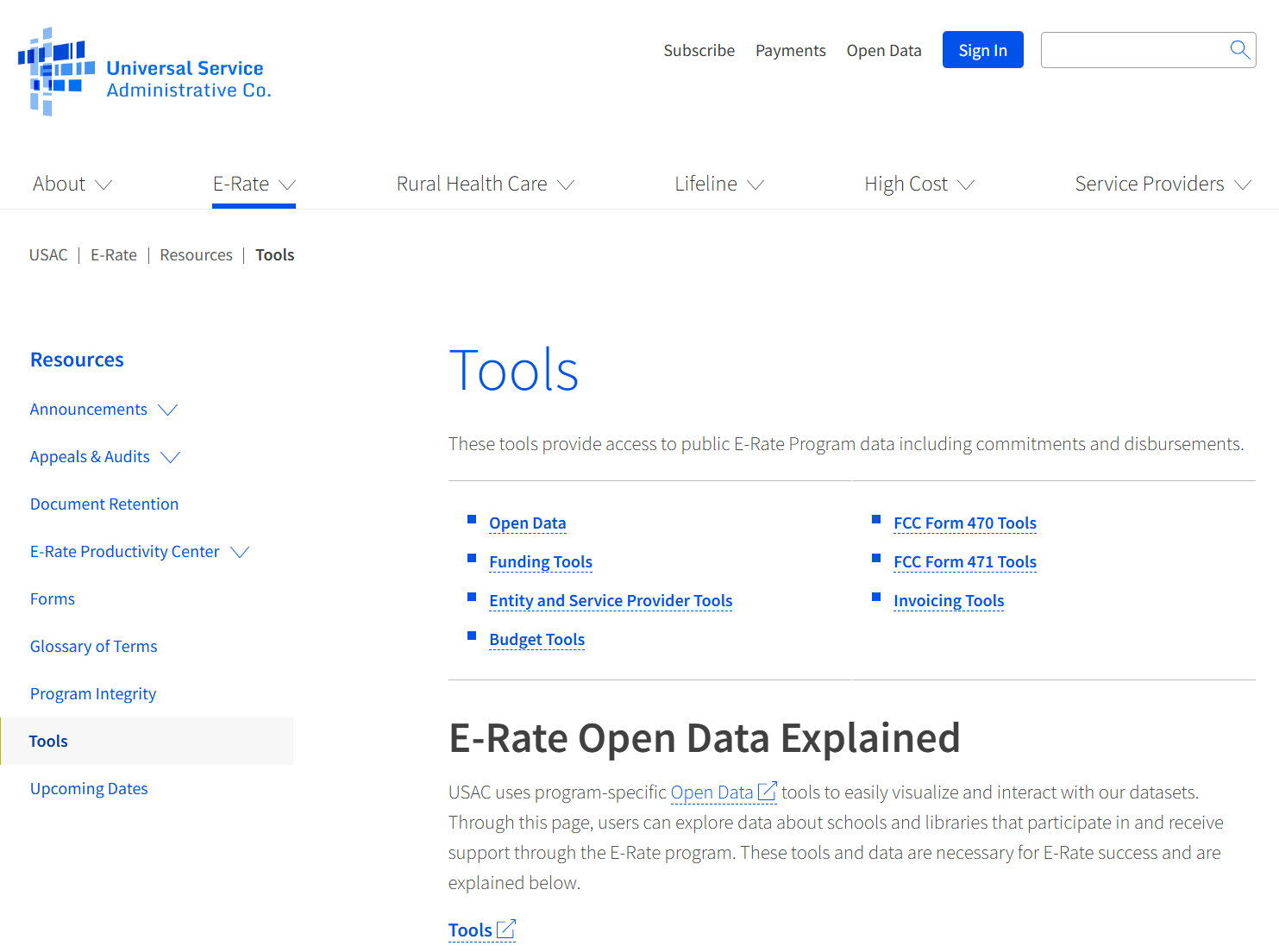Viewport: 1279px width, 952px height.
Task: Open the About navigation dropdown
Action: point(72,185)
